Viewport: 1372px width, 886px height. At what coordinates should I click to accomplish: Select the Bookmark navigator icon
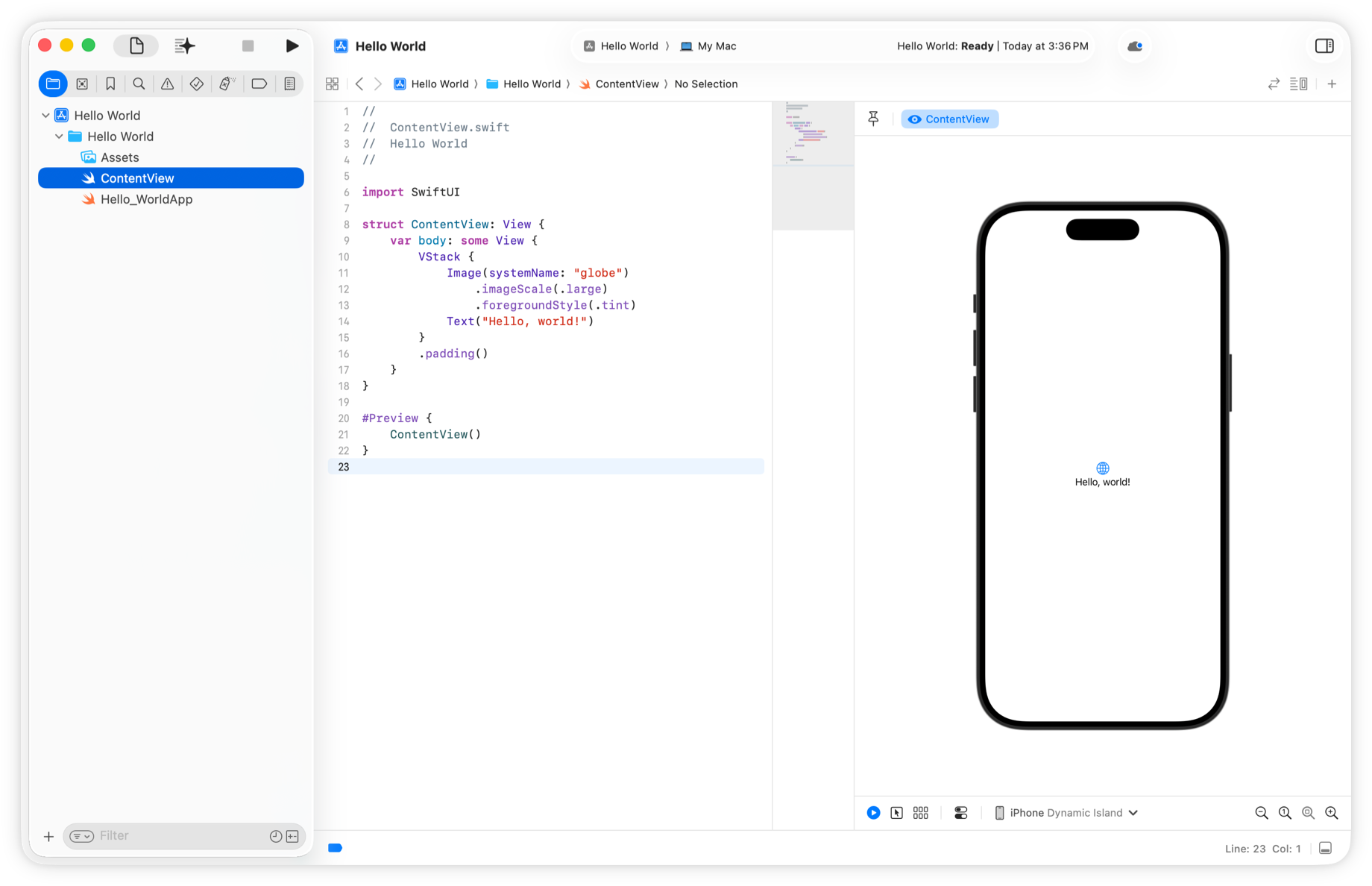coord(110,84)
